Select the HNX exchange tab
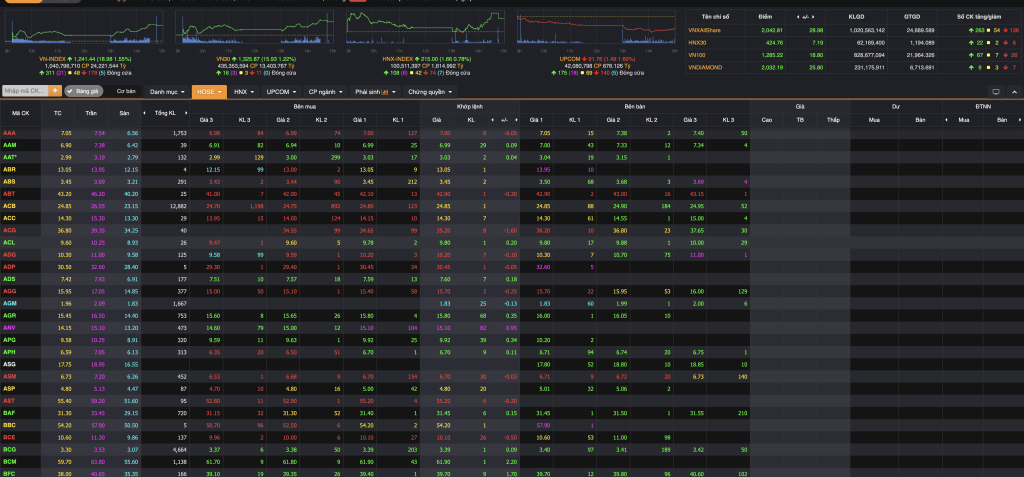 (243, 91)
